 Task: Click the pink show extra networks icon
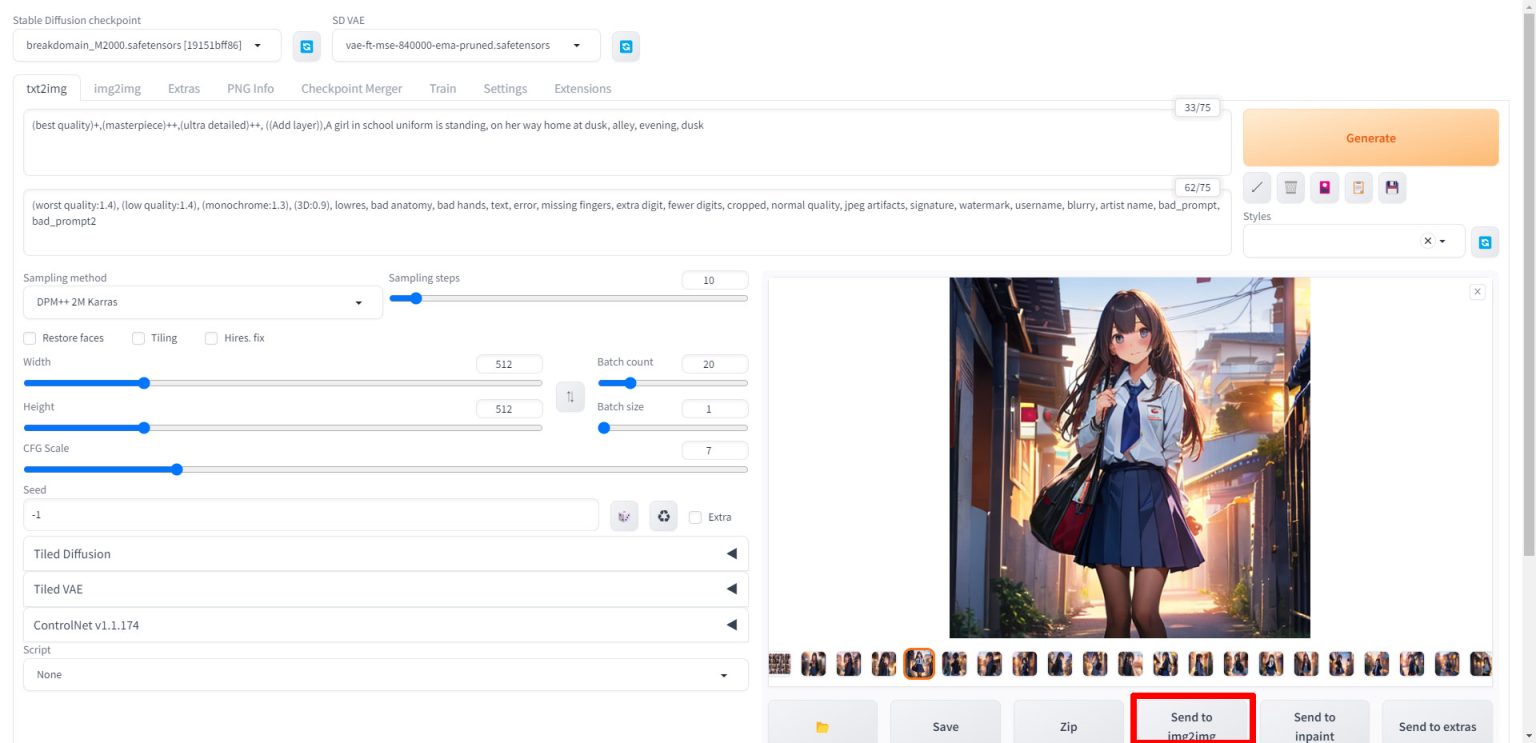(1324, 187)
